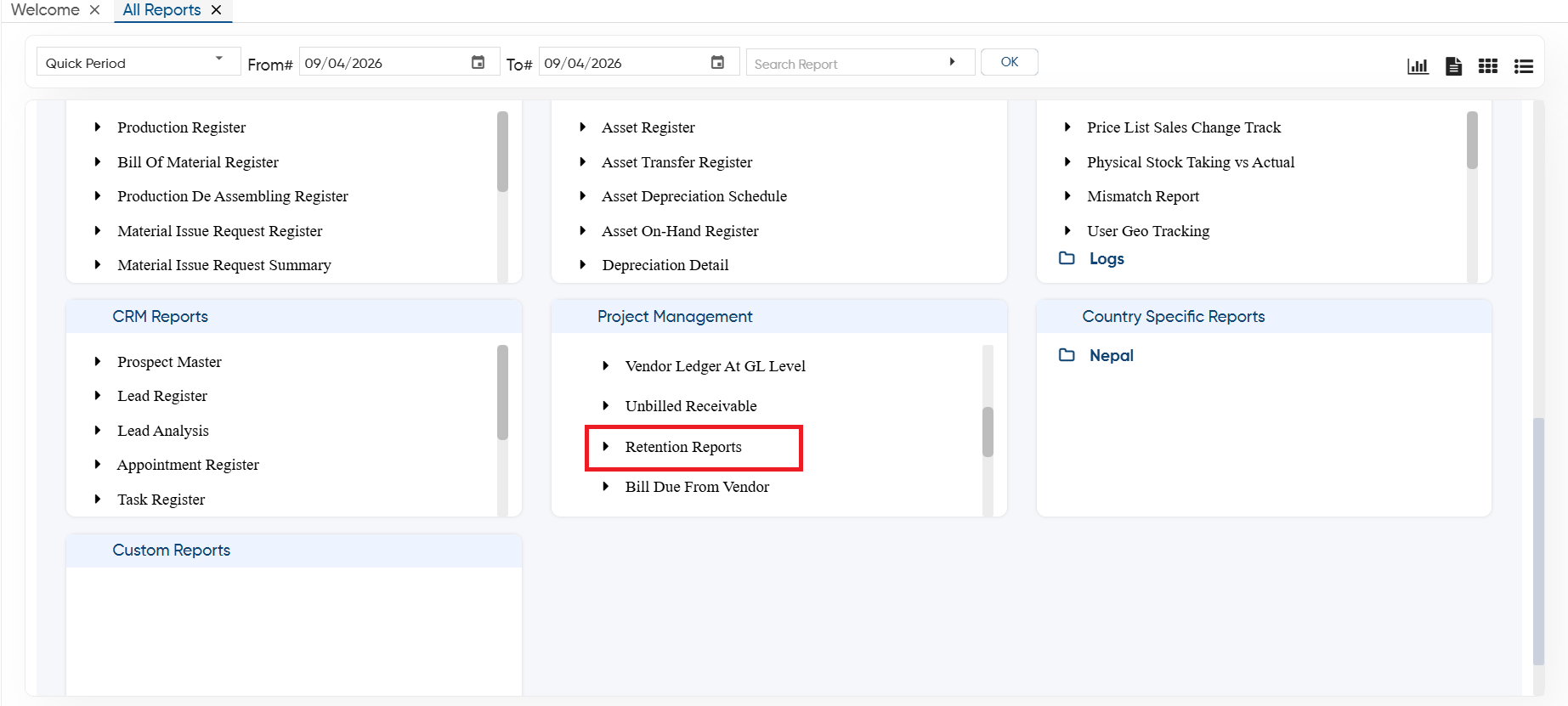Open the chart view icon
Image resolution: width=1568 pixels, height=706 pixels.
pos(1418,65)
